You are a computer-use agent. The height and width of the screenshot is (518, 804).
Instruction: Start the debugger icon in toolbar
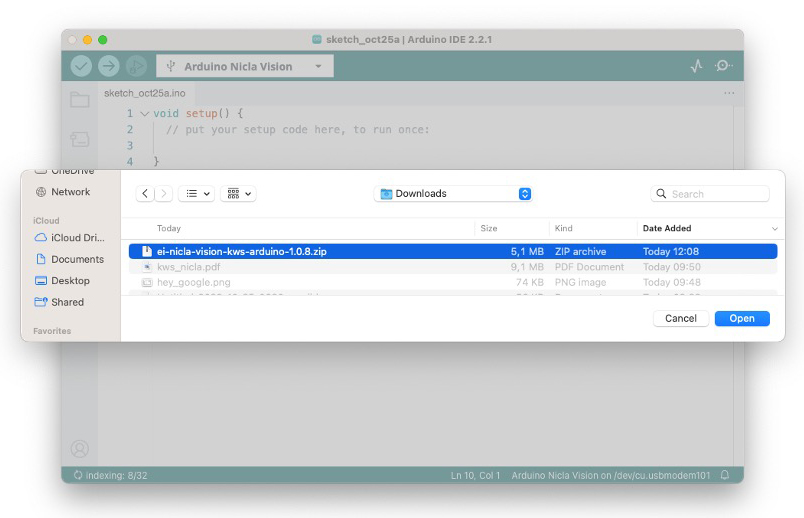pyautogui.click(x=136, y=66)
